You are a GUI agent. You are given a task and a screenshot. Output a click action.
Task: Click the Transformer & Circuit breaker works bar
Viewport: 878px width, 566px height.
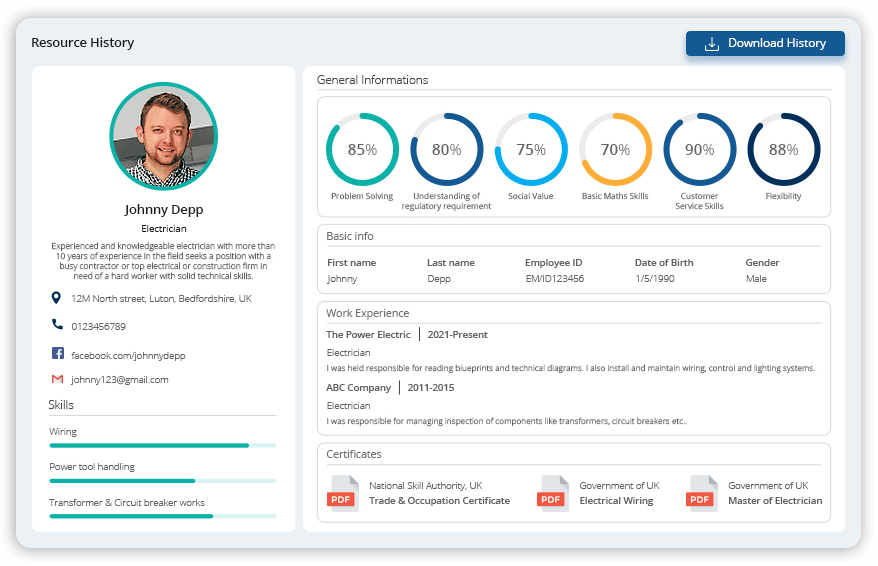pos(162,516)
